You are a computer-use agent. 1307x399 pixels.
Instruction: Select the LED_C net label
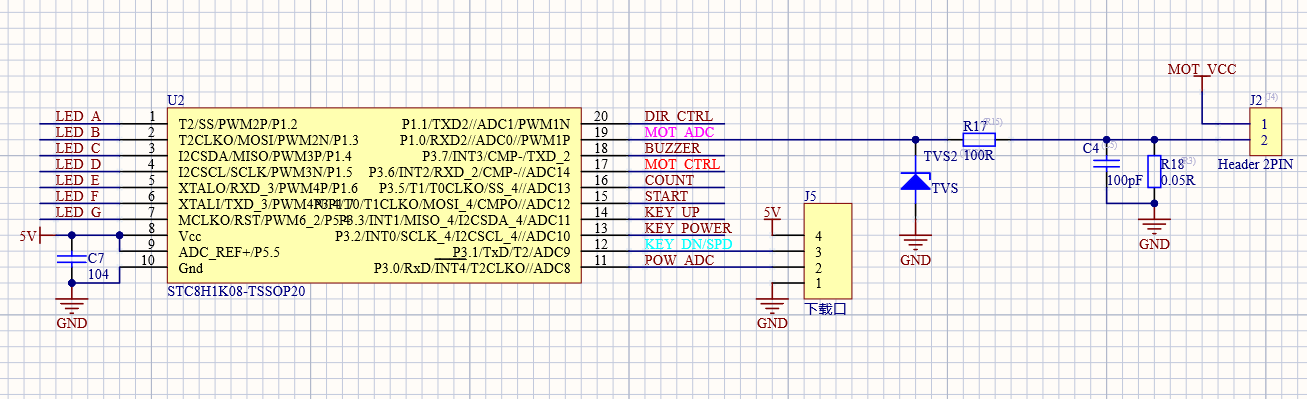click(x=78, y=149)
